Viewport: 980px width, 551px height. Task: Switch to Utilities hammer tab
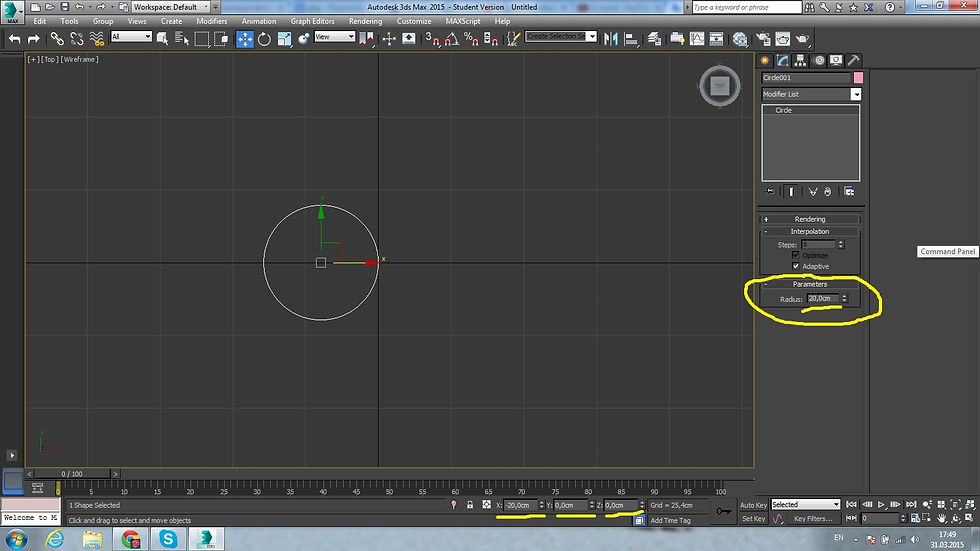point(853,61)
